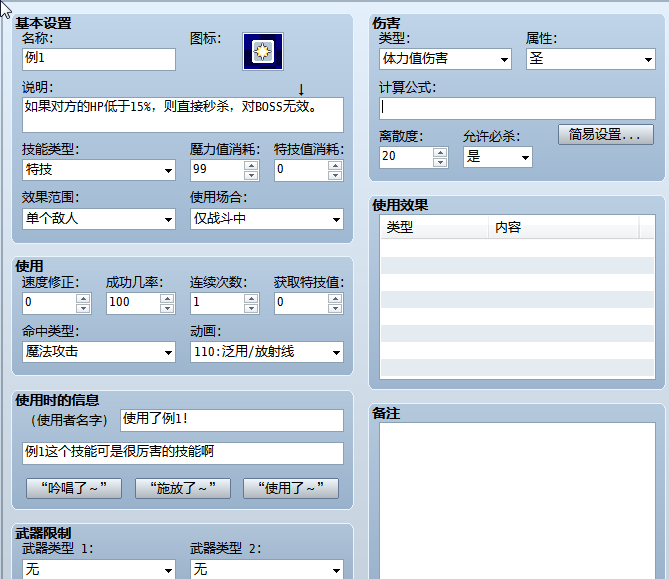Image resolution: width=669 pixels, height=579 pixels.
Task: Click the 成功几率 value 100 field
Action: pyautogui.click(x=134, y=303)
